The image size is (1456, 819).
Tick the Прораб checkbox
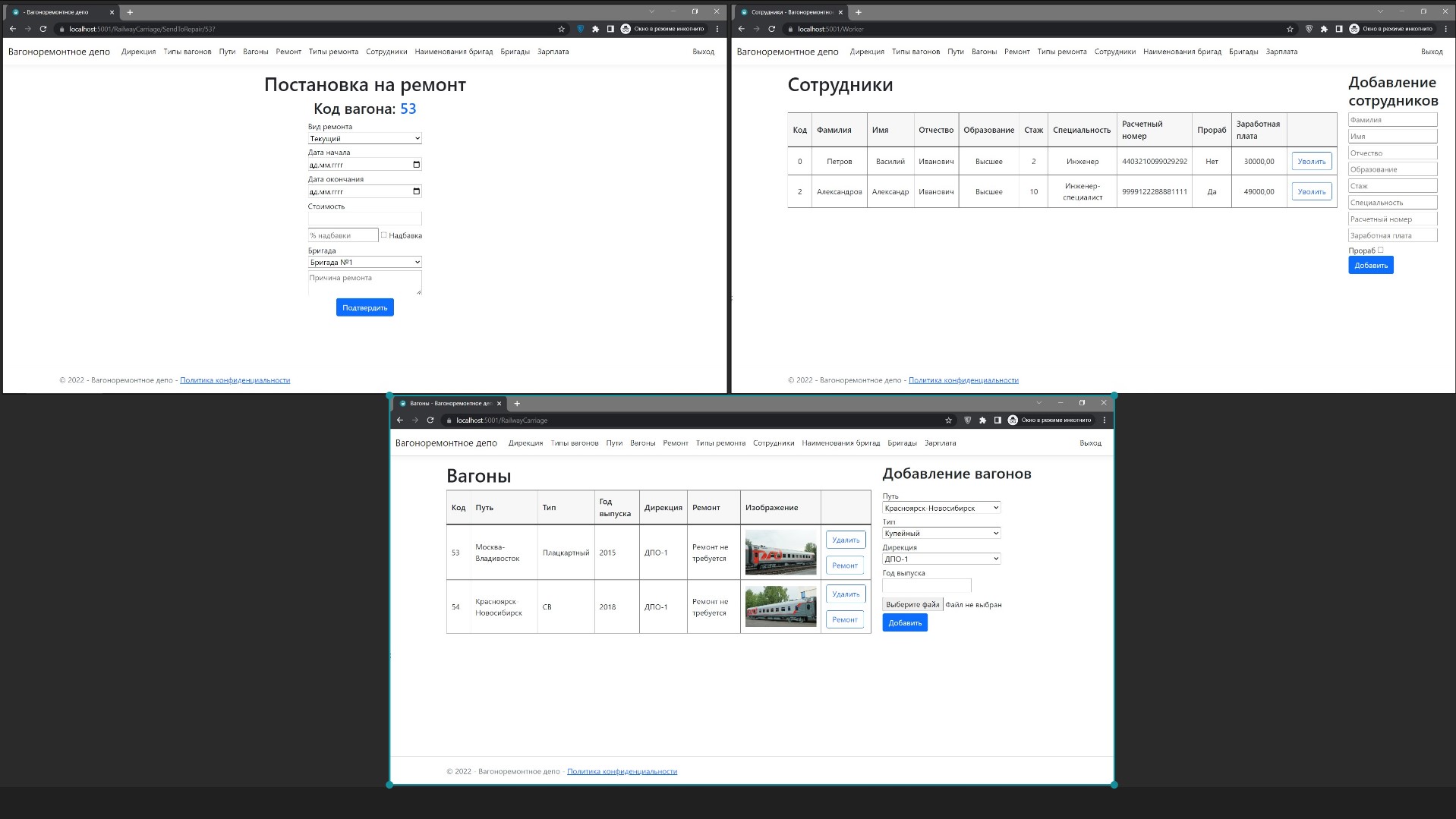[x=1380, y=250]
